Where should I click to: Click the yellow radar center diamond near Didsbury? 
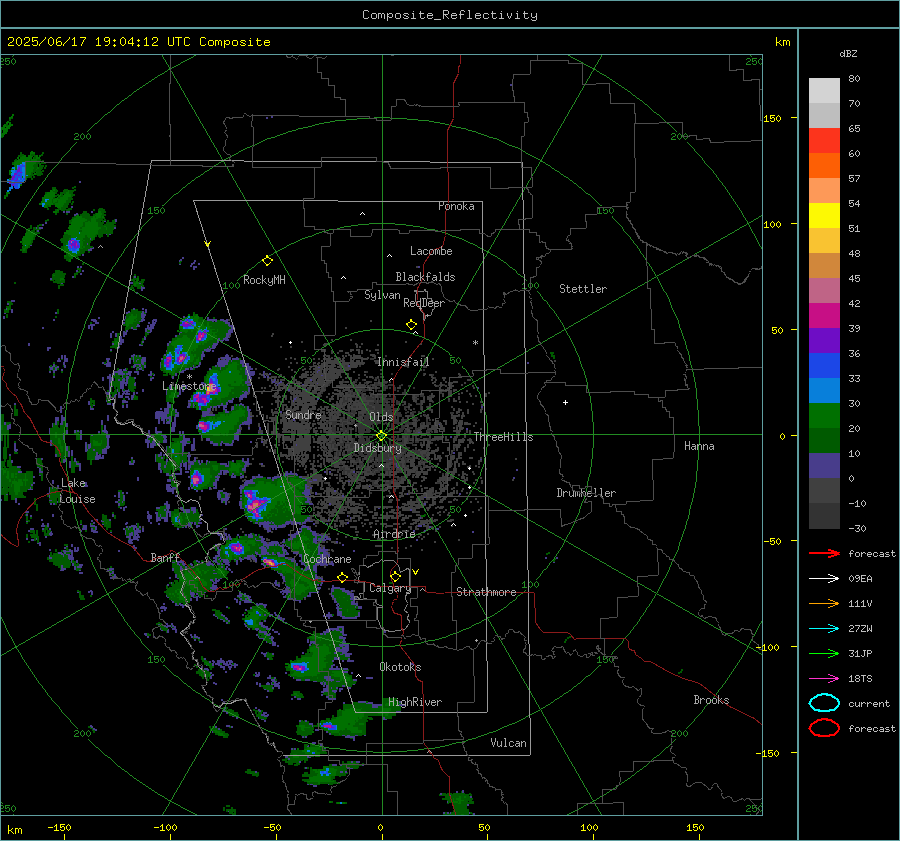(x=381, y=436)
